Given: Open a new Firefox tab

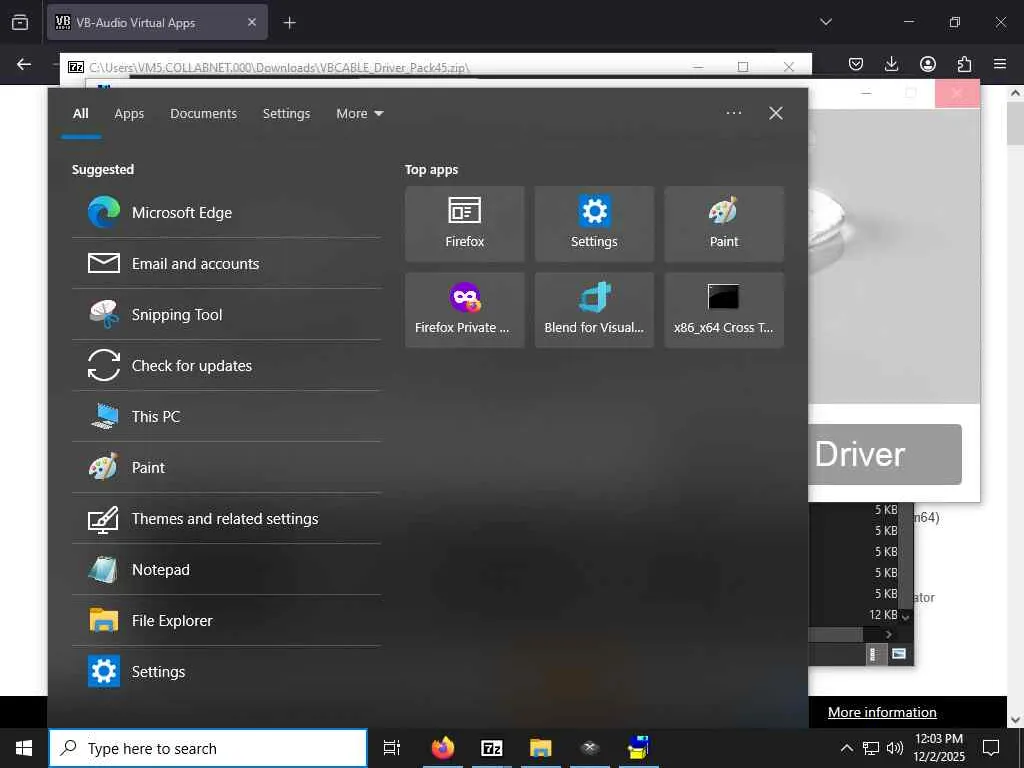Looking at the screenshot, I should [x=289, y=23].
